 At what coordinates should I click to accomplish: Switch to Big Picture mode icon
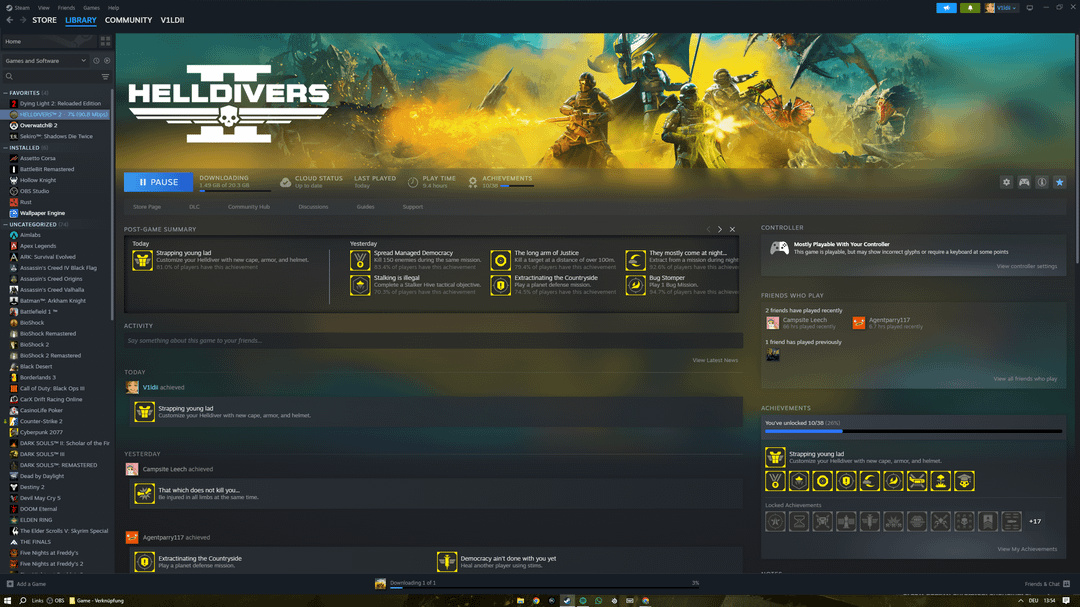pyautogui.click(x=1030, y=8)
